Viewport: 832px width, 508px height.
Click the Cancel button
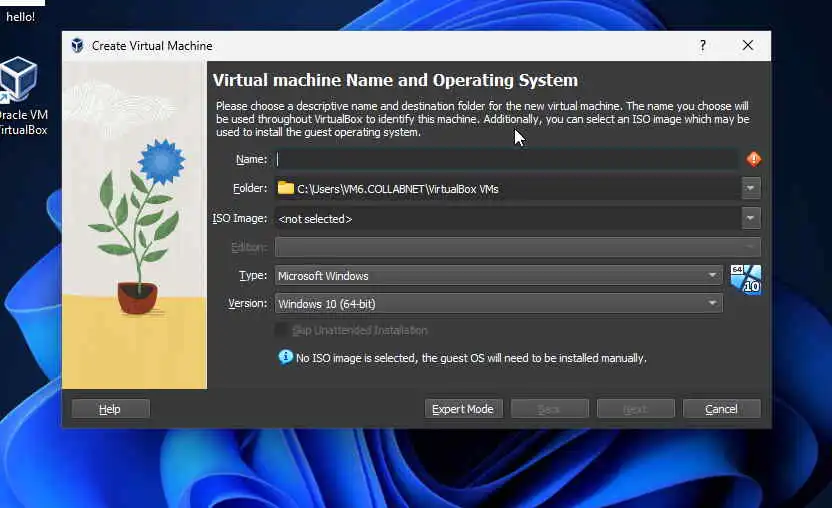pyautogui.click(x=721, y=409)
